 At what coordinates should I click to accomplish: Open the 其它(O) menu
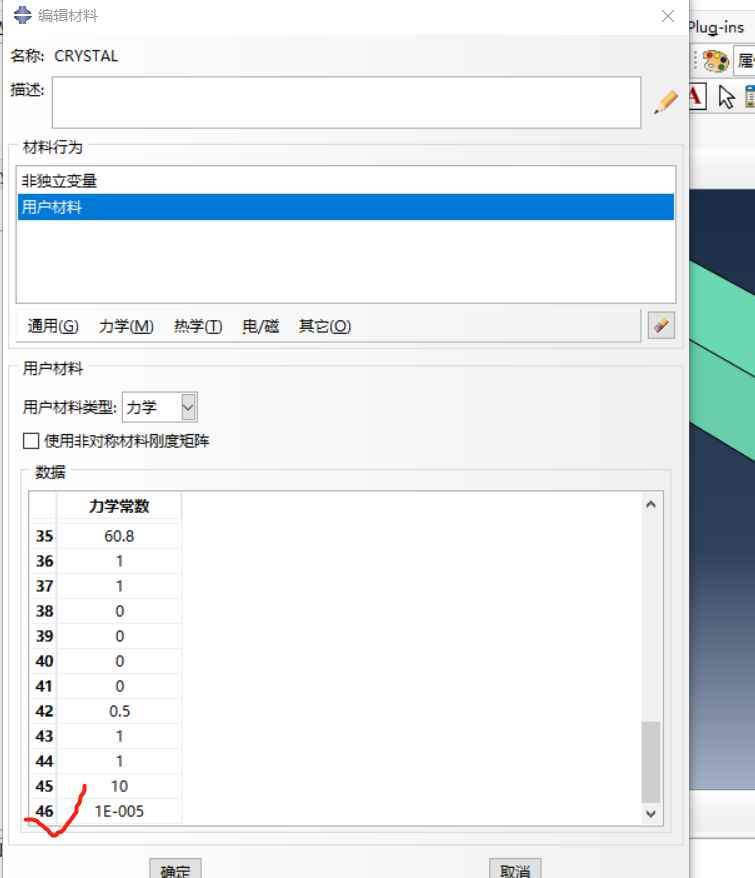click(x=325, y=326)
